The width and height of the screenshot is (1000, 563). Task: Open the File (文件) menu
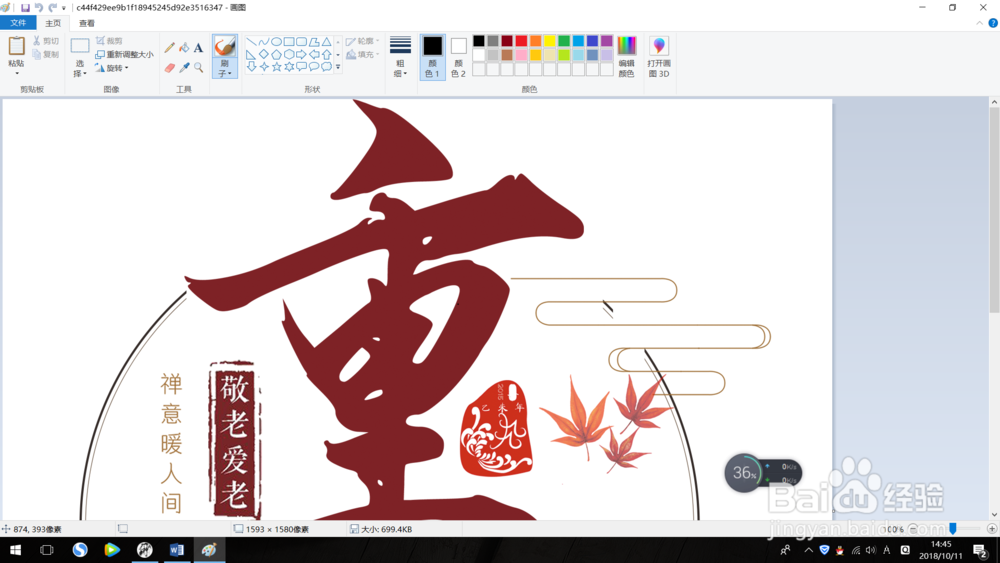(18, 23)
